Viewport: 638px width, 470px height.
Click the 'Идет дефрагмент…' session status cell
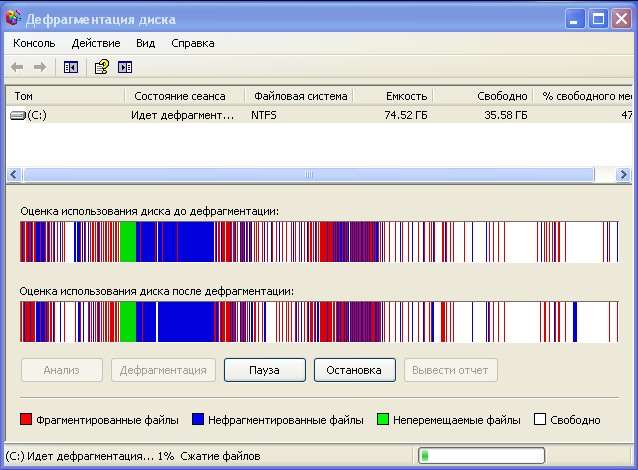click(183, 116)
